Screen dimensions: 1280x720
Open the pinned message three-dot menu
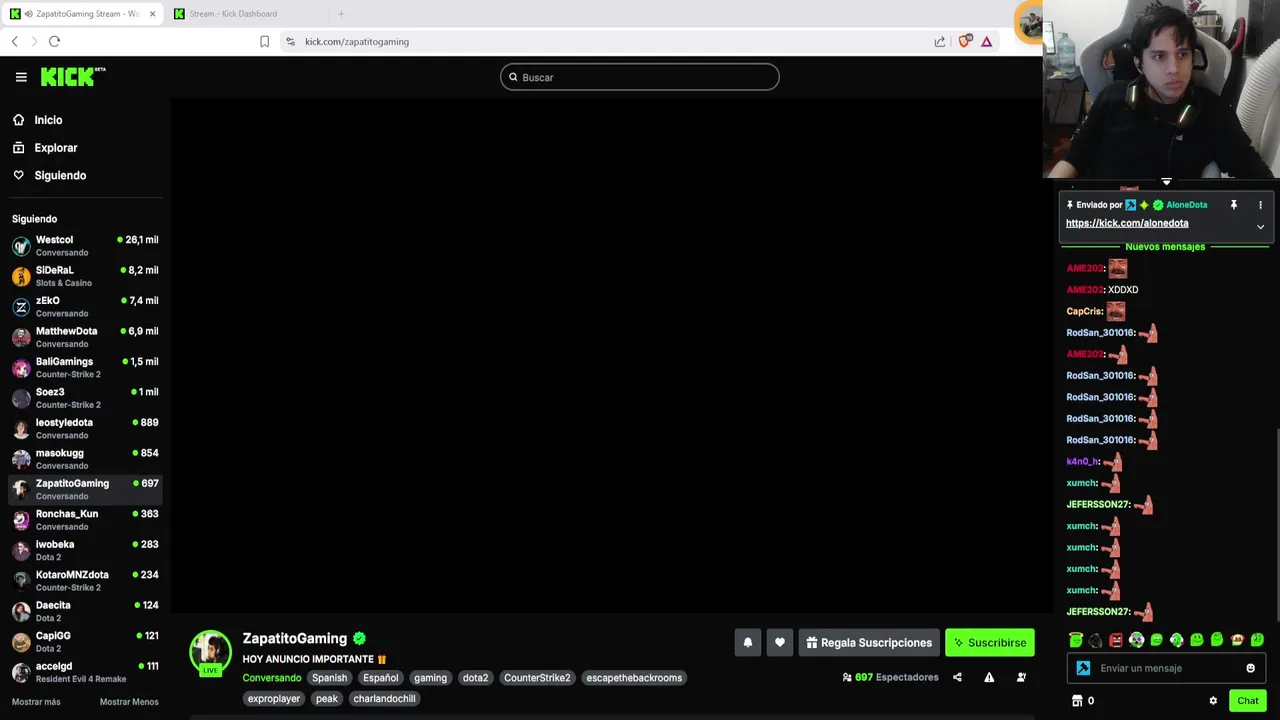[1260, 205]
